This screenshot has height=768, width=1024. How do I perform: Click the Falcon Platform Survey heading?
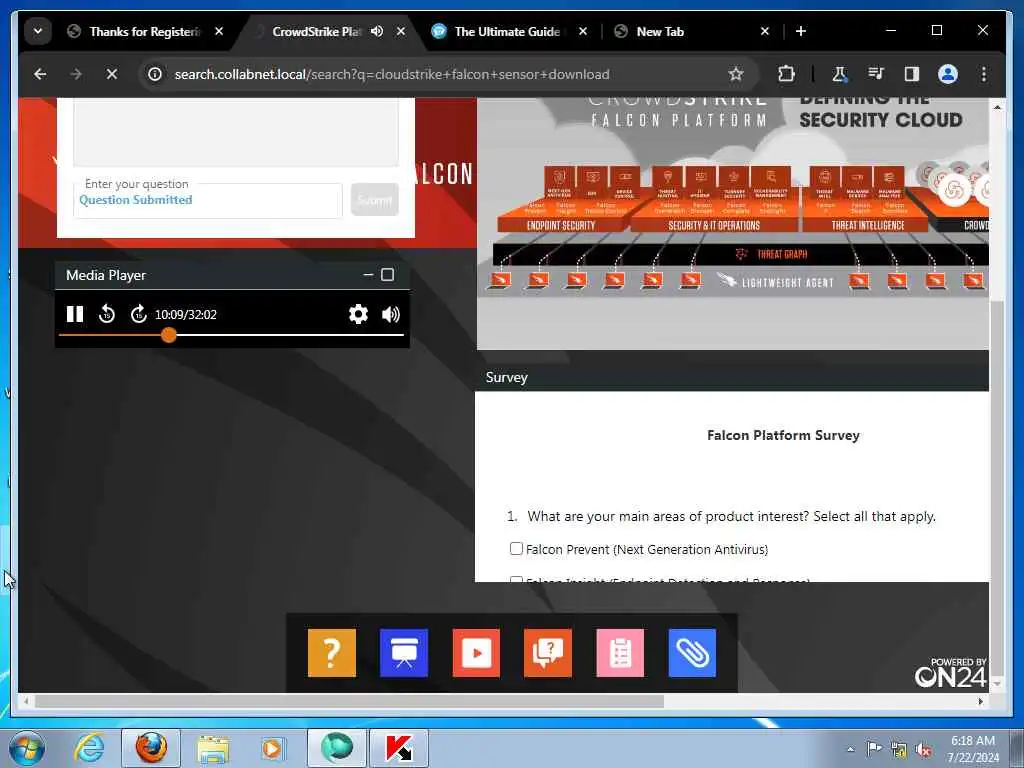click(x=783, y=436)
